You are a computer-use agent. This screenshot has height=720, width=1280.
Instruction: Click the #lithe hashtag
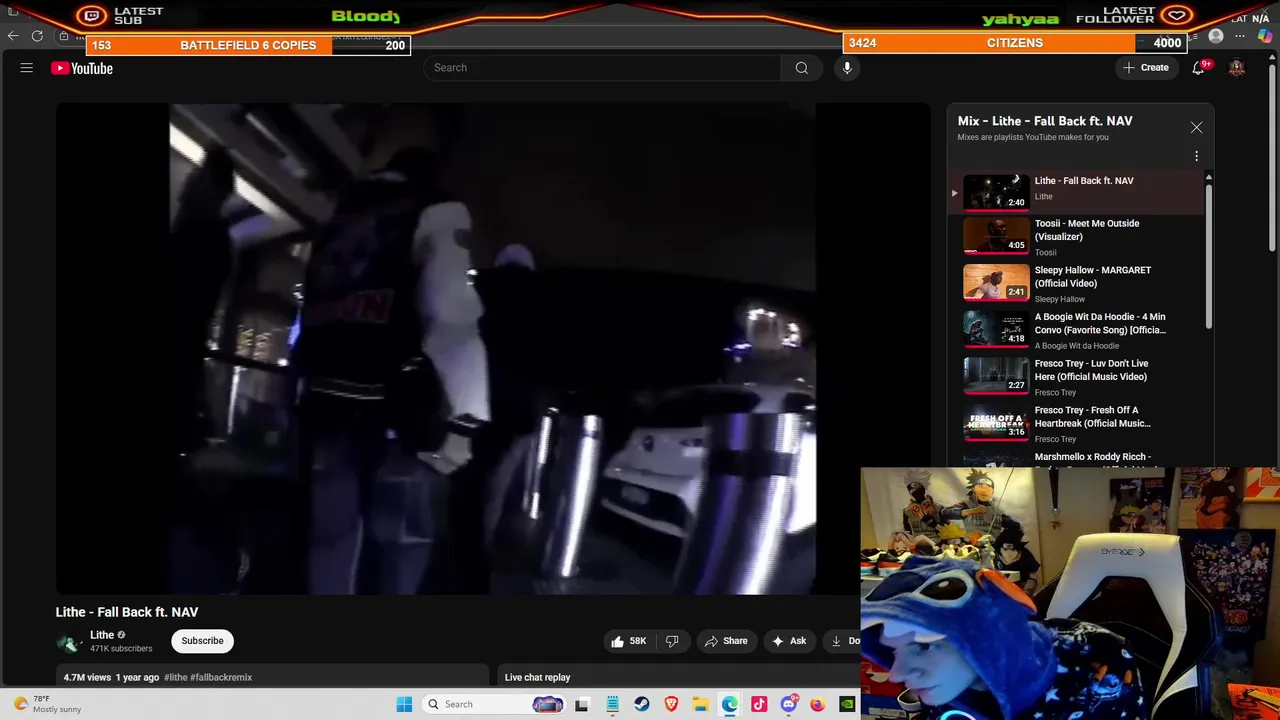click(x=175, y=677)
